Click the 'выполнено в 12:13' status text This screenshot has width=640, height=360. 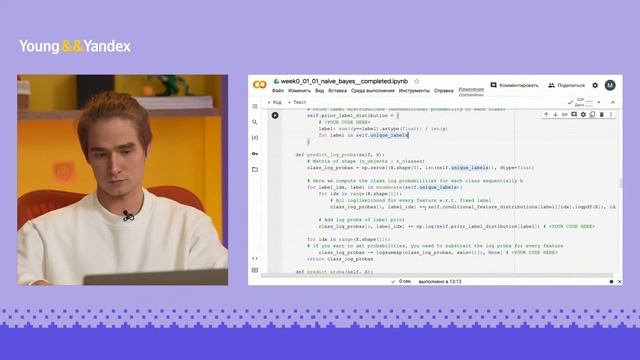click(x=440, y=282)
